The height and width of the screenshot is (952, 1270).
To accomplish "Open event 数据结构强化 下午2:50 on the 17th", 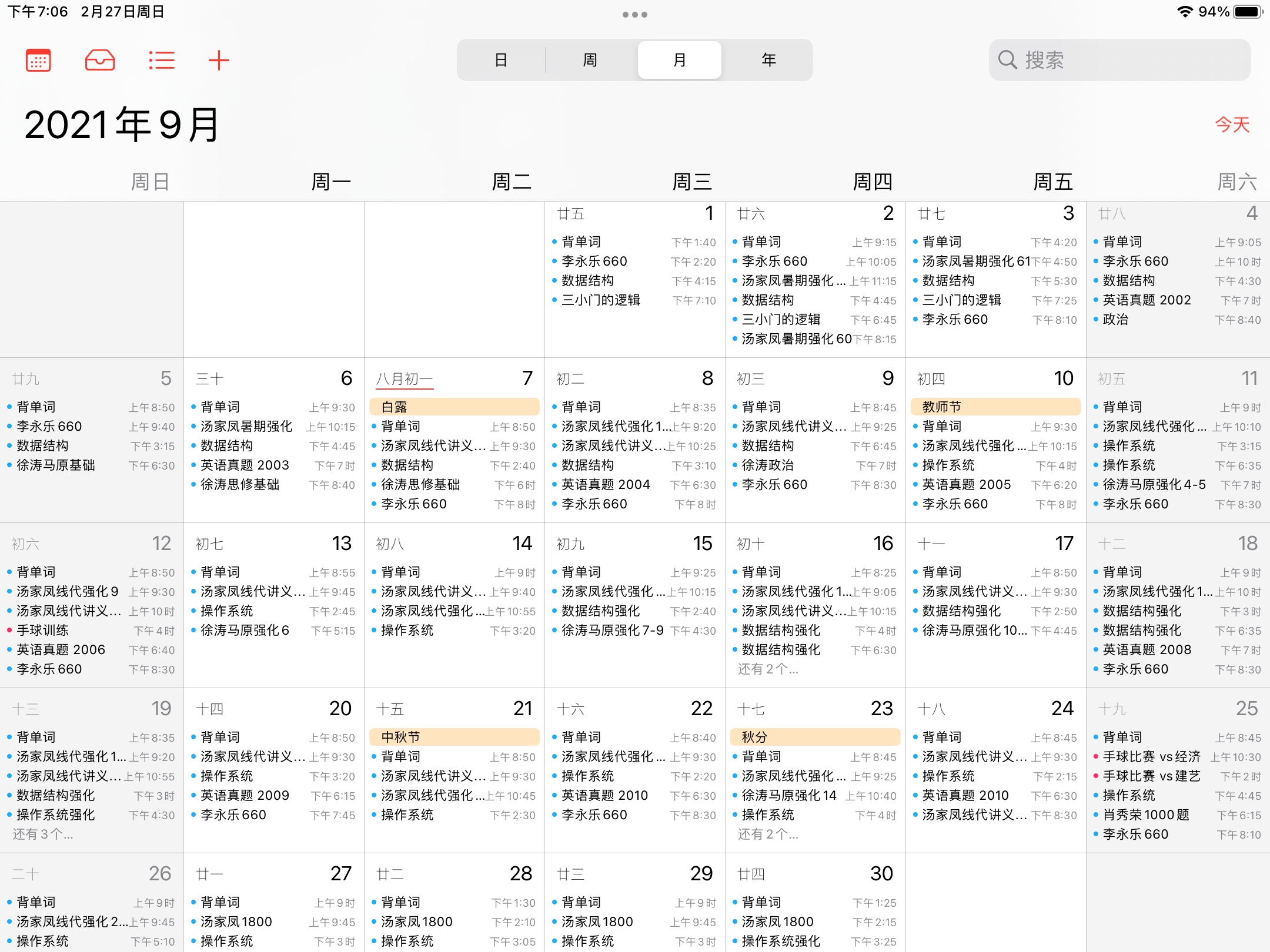I will (x=996, y=611).
